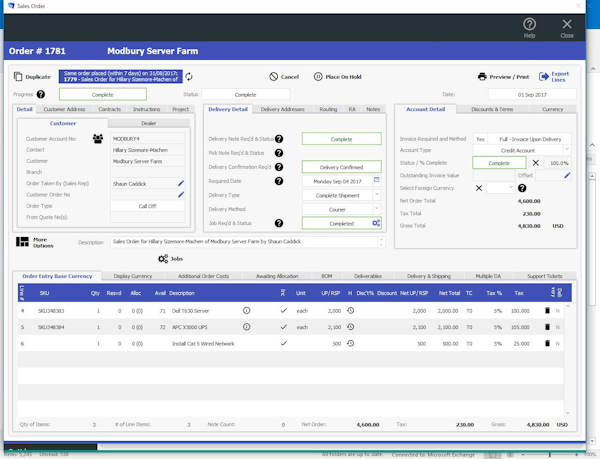Viewport: 600px width, 459px height.
Task: Open the Order Type Call Off field
Action: (x=147, y=206)
